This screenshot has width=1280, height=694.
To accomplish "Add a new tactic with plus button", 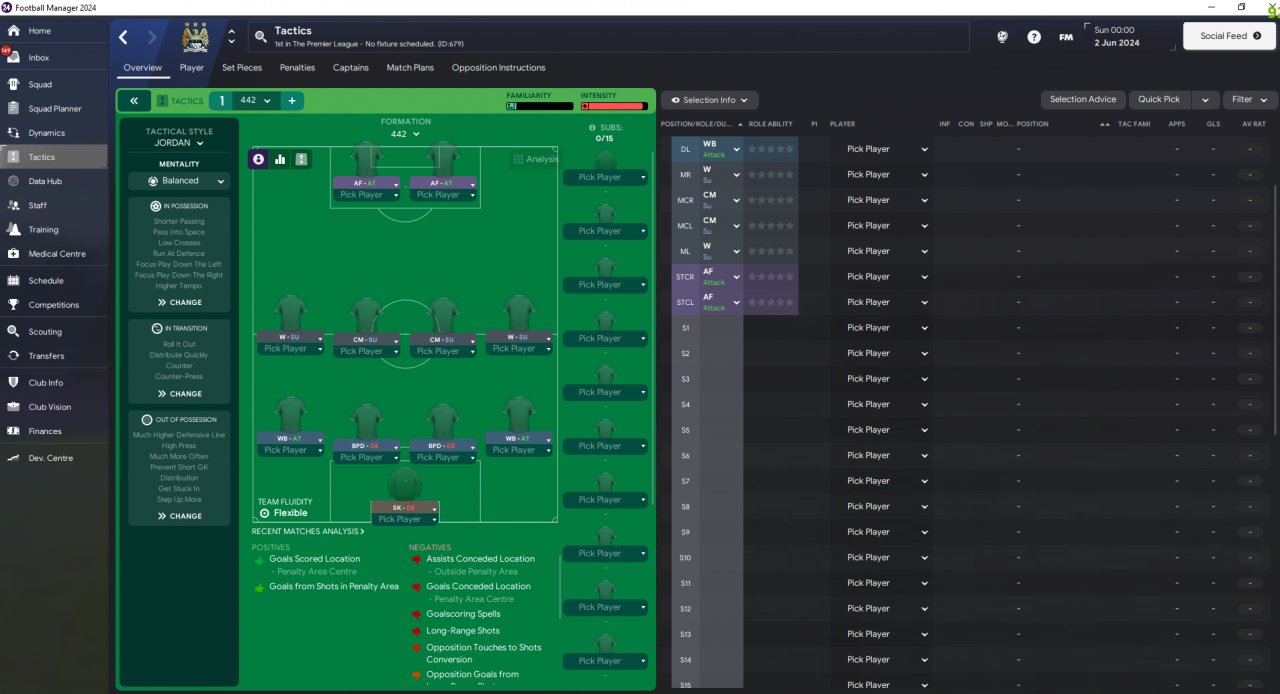I will tap(292, 101).
